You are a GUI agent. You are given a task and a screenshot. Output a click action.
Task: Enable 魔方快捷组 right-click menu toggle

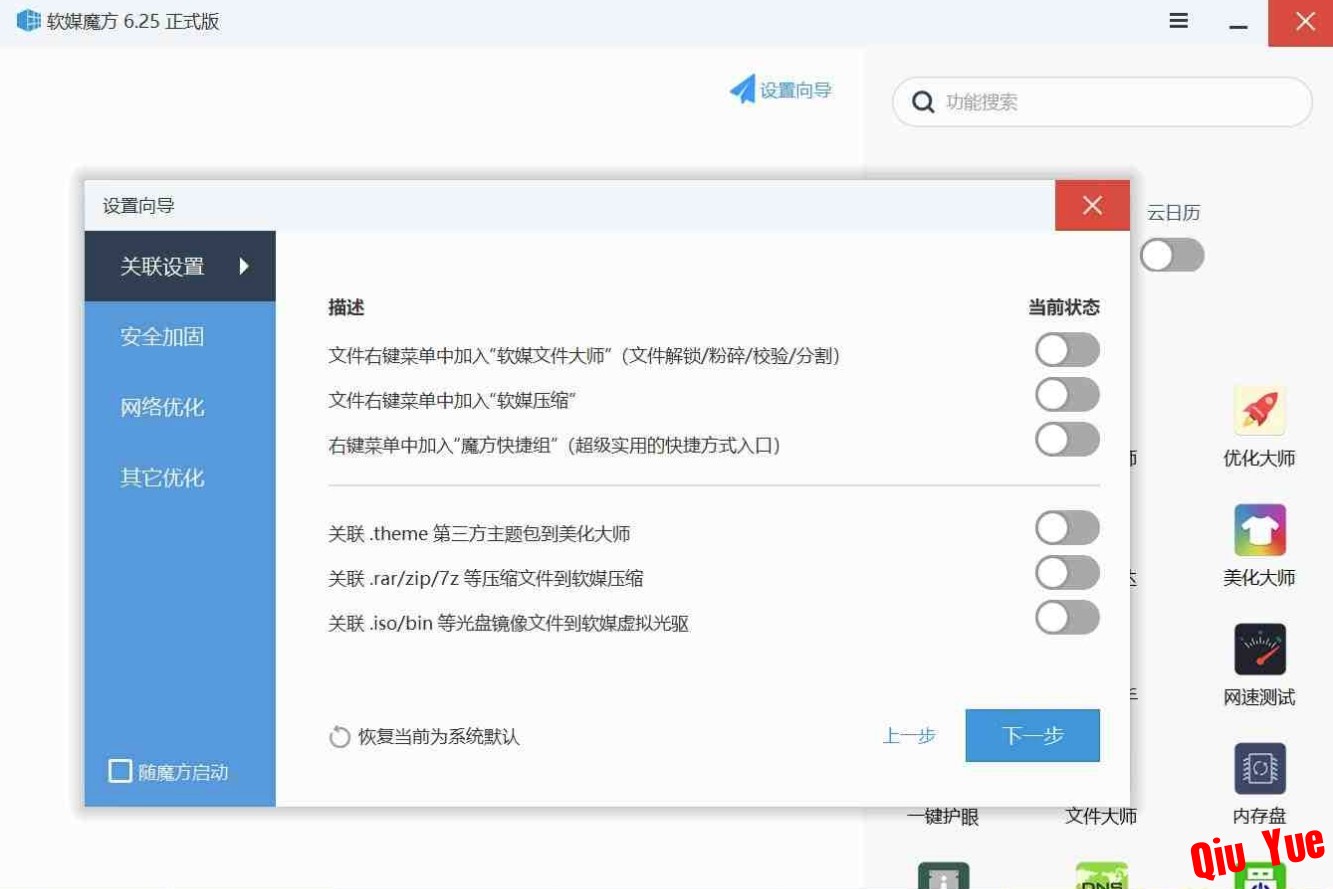pos(1067,439)
